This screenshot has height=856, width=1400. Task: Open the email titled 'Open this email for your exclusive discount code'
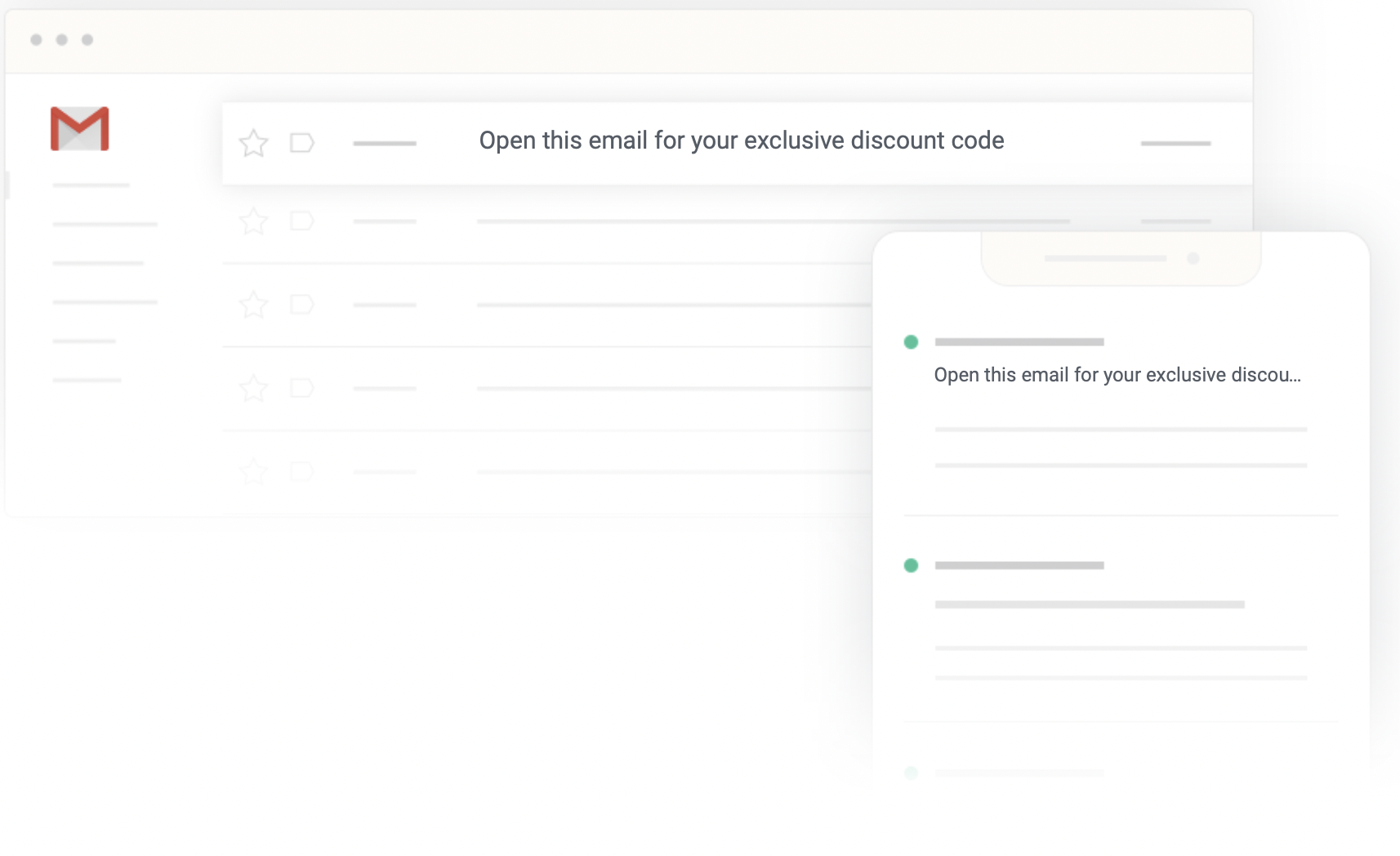coord(741,140)
